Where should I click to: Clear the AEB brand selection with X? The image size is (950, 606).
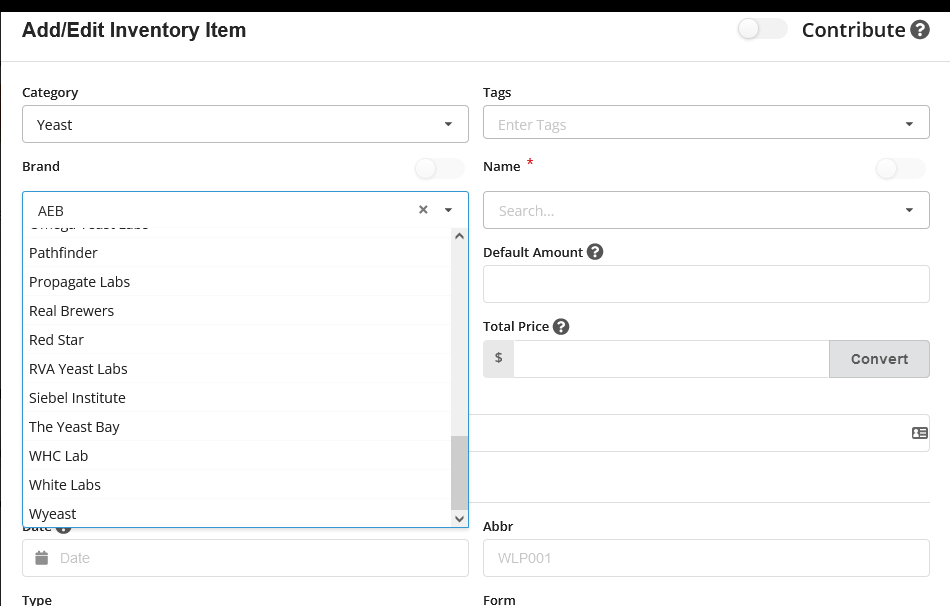[423, 210]
